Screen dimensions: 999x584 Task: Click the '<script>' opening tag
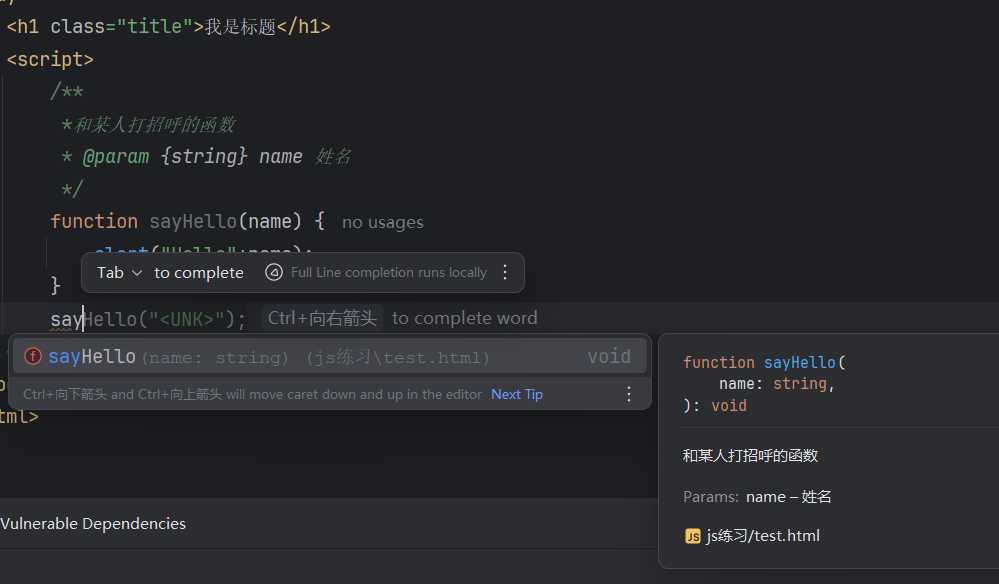click(x=50, y=59)
